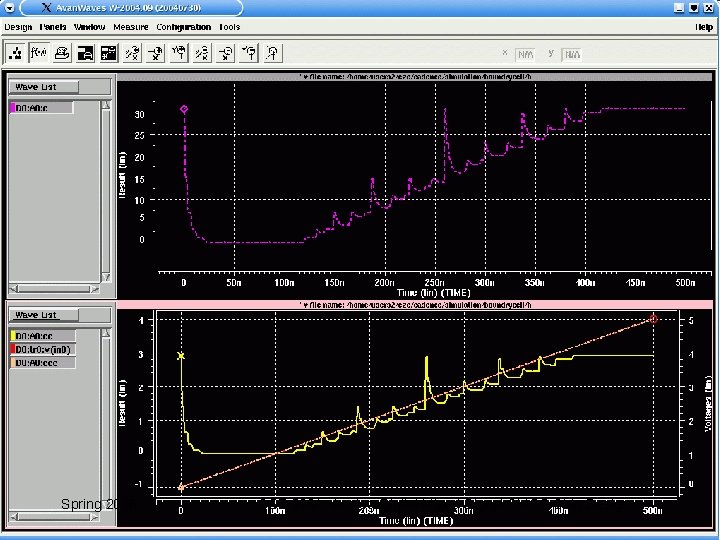Image resolution: width=720 pixels, height=540 pixels.
Task: Click the Y coordinate N/A field
Action: tap(572, 54)
